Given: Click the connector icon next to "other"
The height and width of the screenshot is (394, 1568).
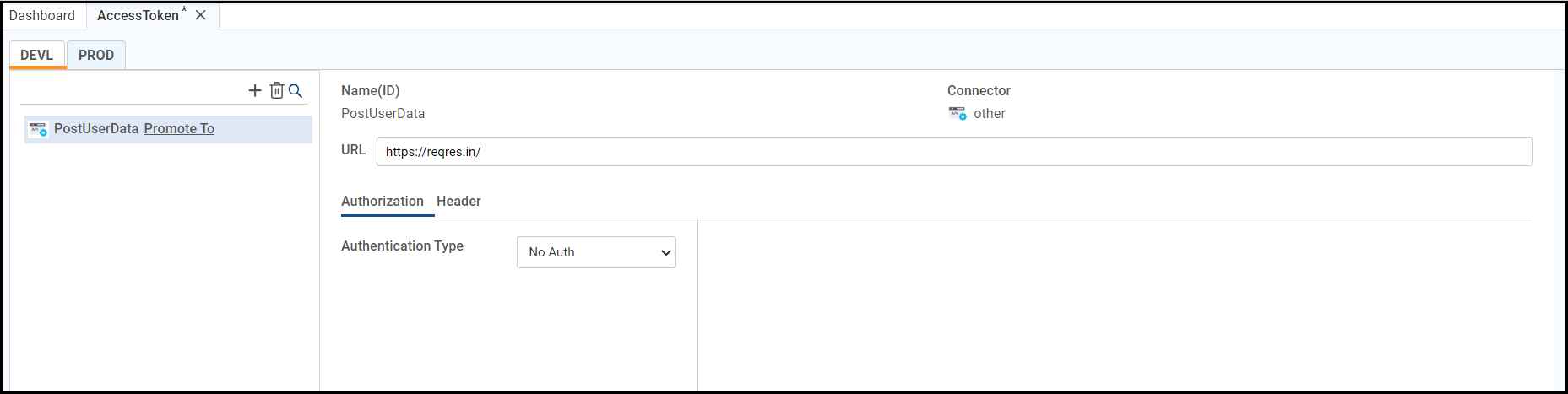Looking at the screenshot, I should (957, 114).
